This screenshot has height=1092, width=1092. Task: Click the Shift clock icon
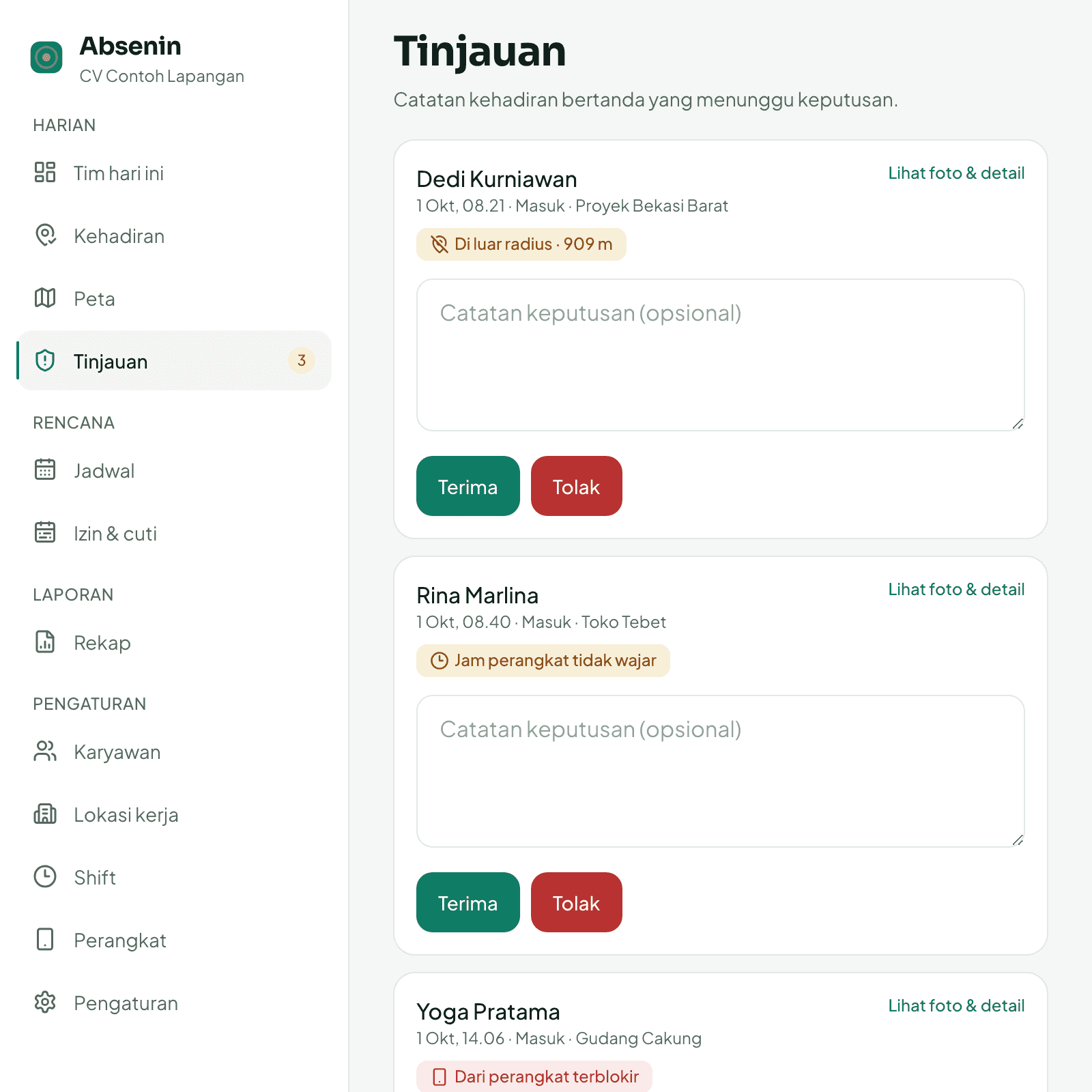45,876
